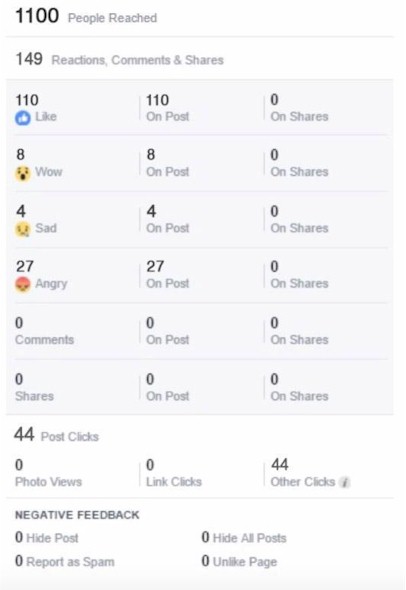Image resolution: width=406 pixels, height=590 pixels.
Task: Click the Hide Post feedback entry
Action: coord(47,537)
